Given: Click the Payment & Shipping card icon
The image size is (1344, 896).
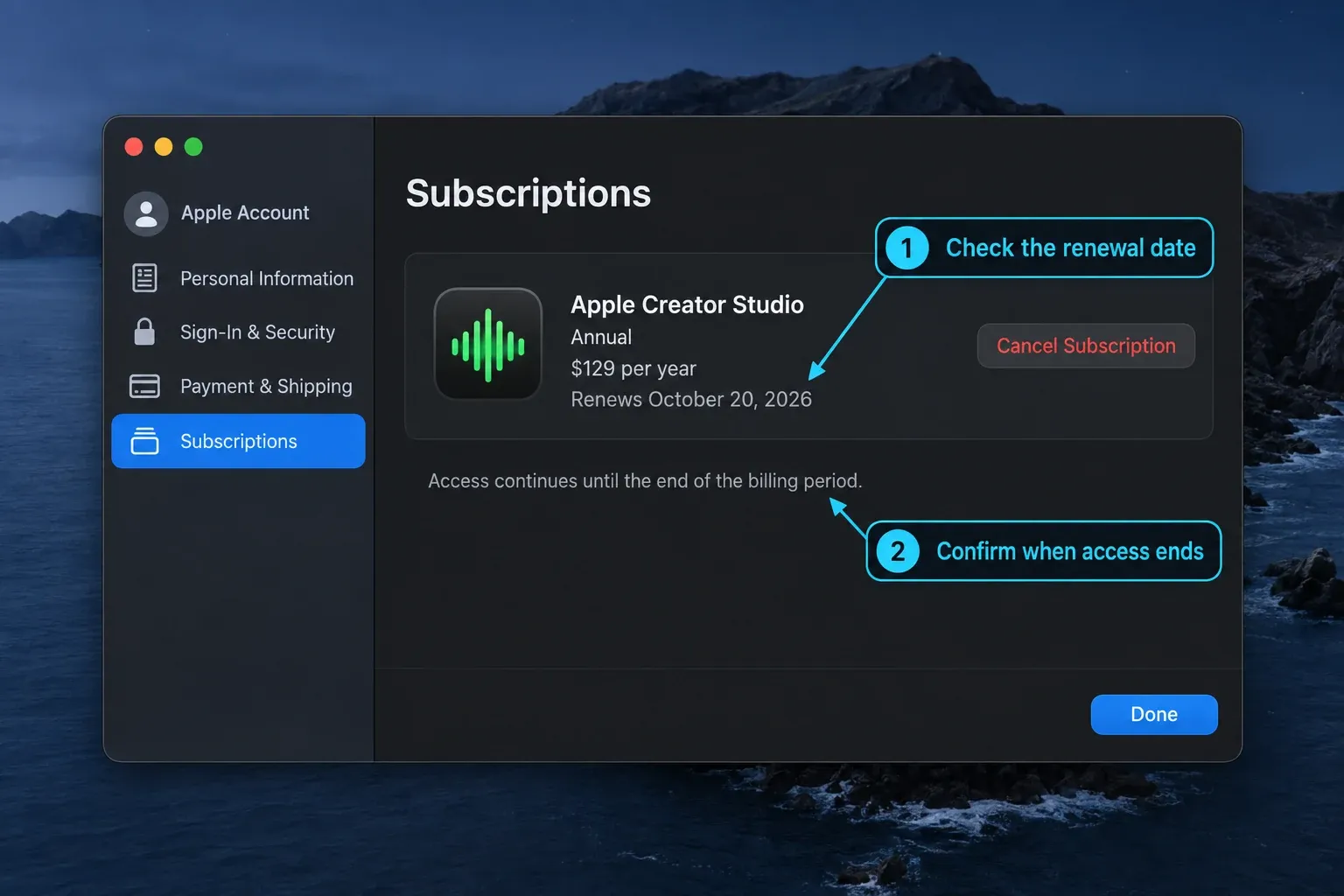Looking at the screenshot, I should coord(144,386).
